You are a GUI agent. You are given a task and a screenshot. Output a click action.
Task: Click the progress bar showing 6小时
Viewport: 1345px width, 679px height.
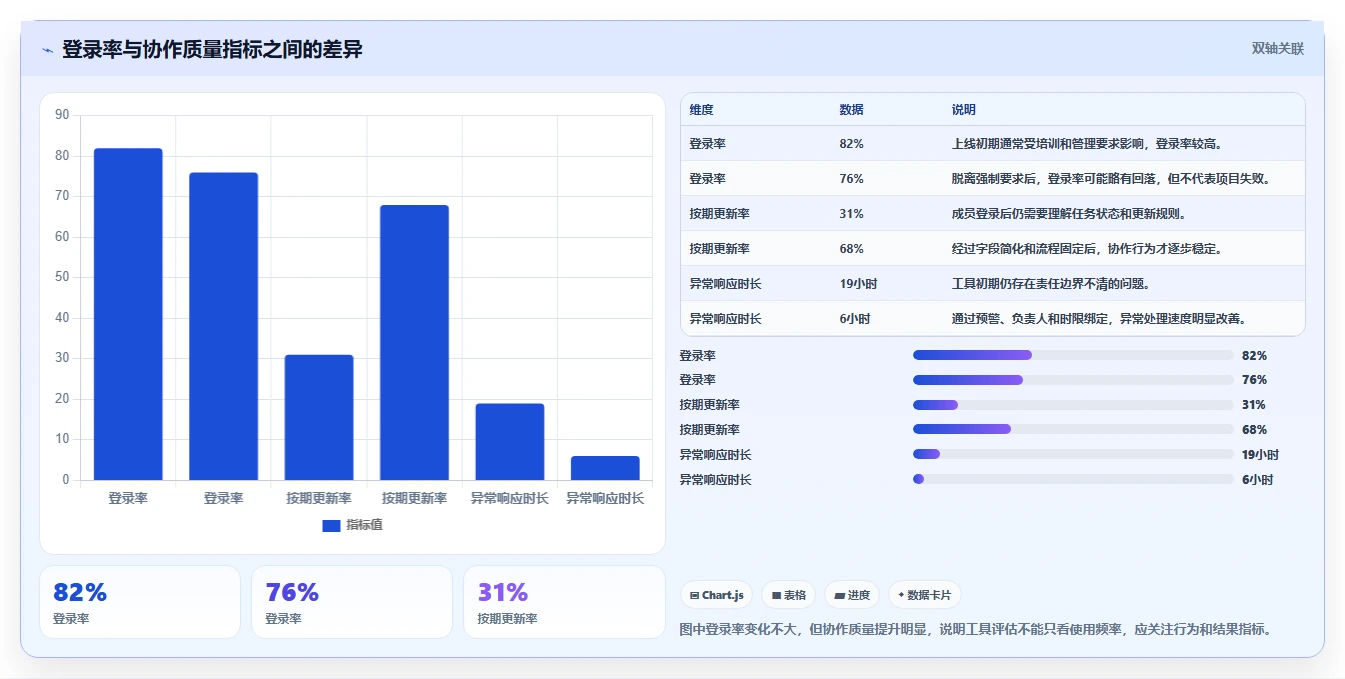click(x=1073, y=479)
